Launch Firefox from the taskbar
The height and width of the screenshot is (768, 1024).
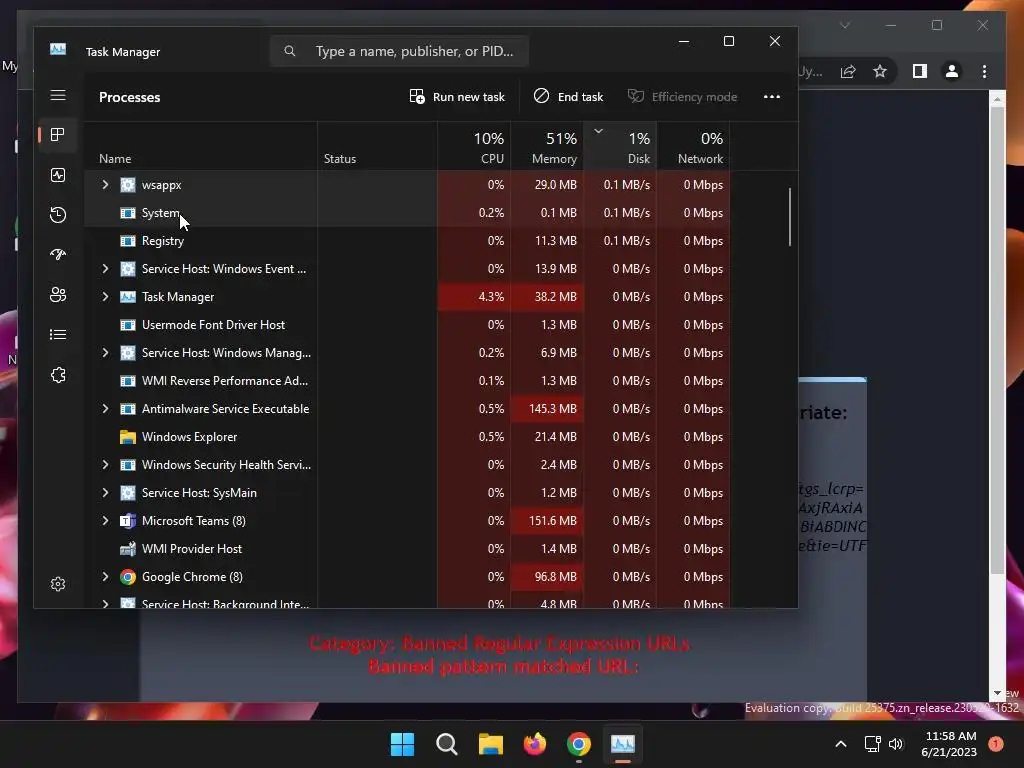pyautogui.click(x=535, y=744)
